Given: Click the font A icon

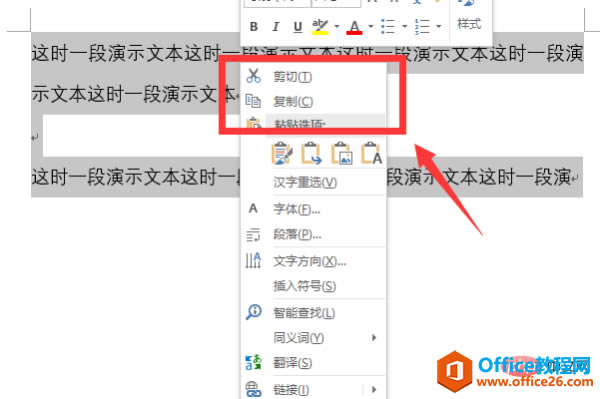Looking at the screenshot, I should coord(253,208).
